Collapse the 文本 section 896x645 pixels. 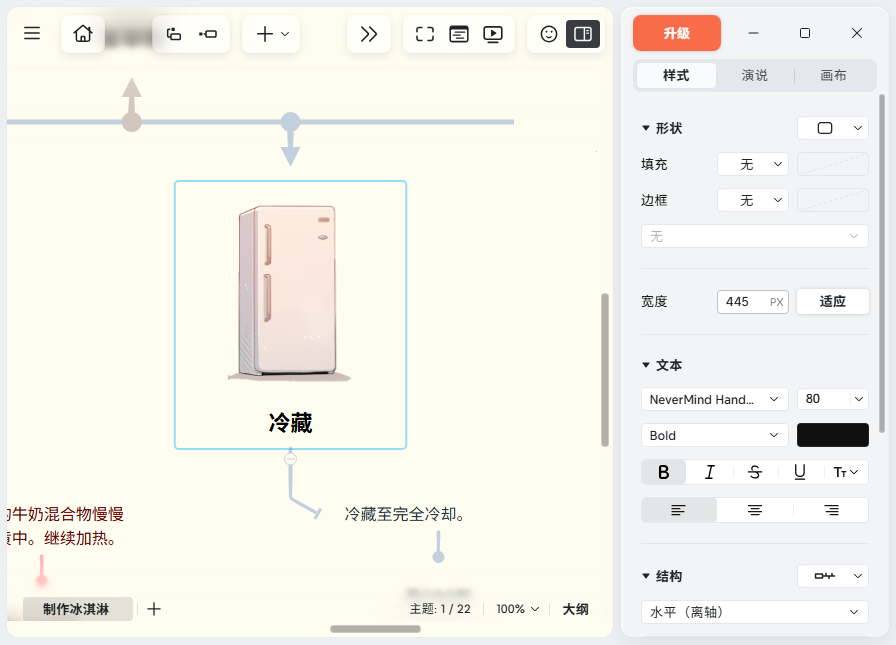tap(646, 365)
